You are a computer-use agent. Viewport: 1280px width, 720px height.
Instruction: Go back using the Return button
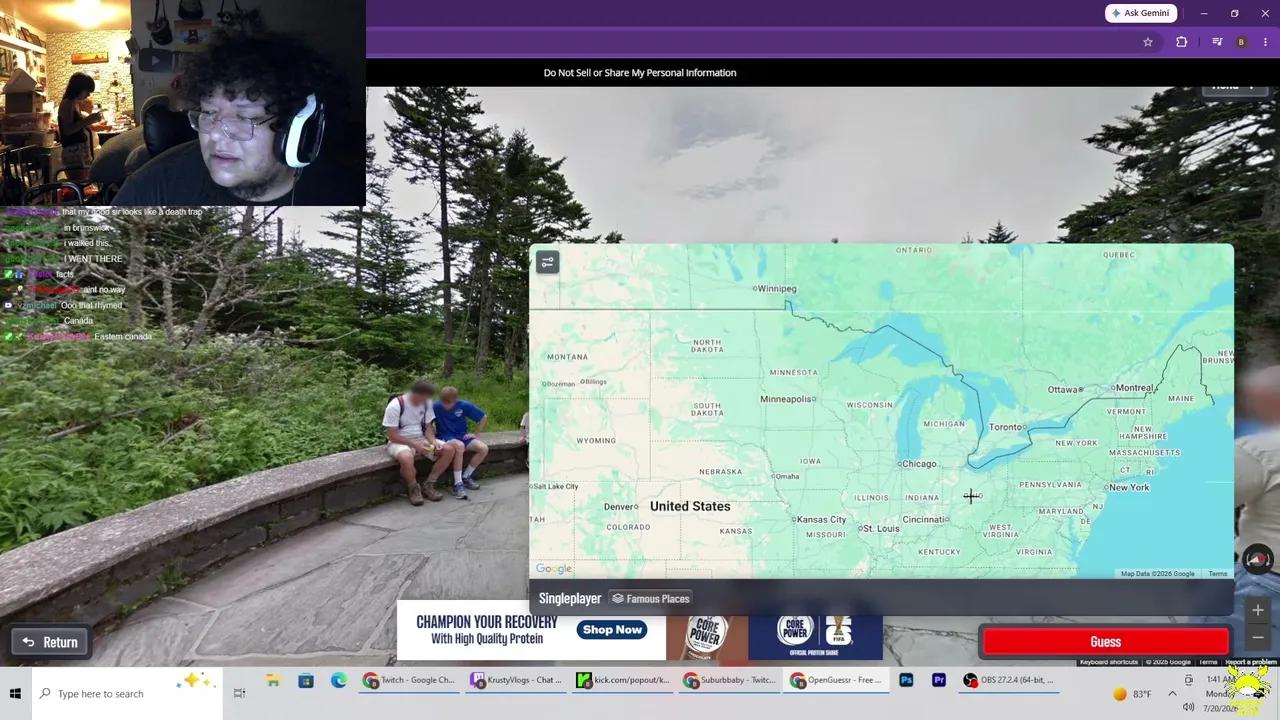click(50, 642)
